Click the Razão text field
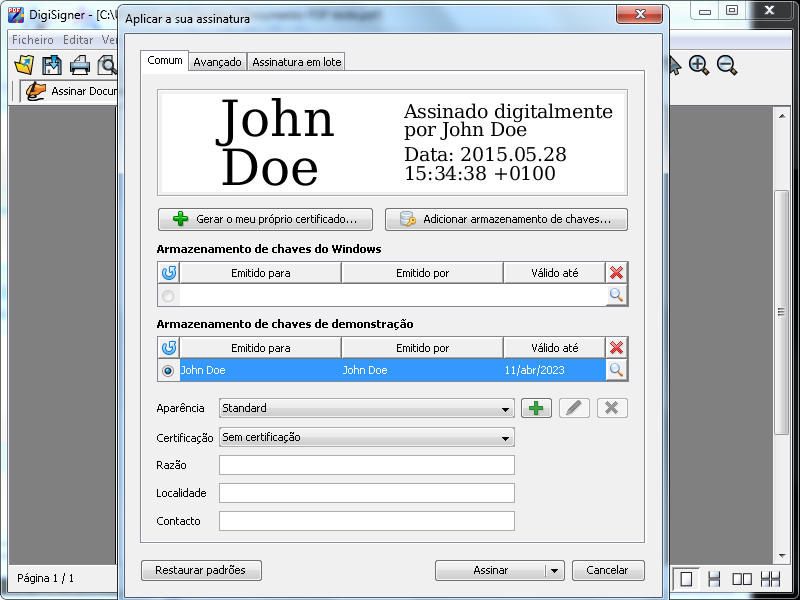The image size is (800, 600). point(366,465)
